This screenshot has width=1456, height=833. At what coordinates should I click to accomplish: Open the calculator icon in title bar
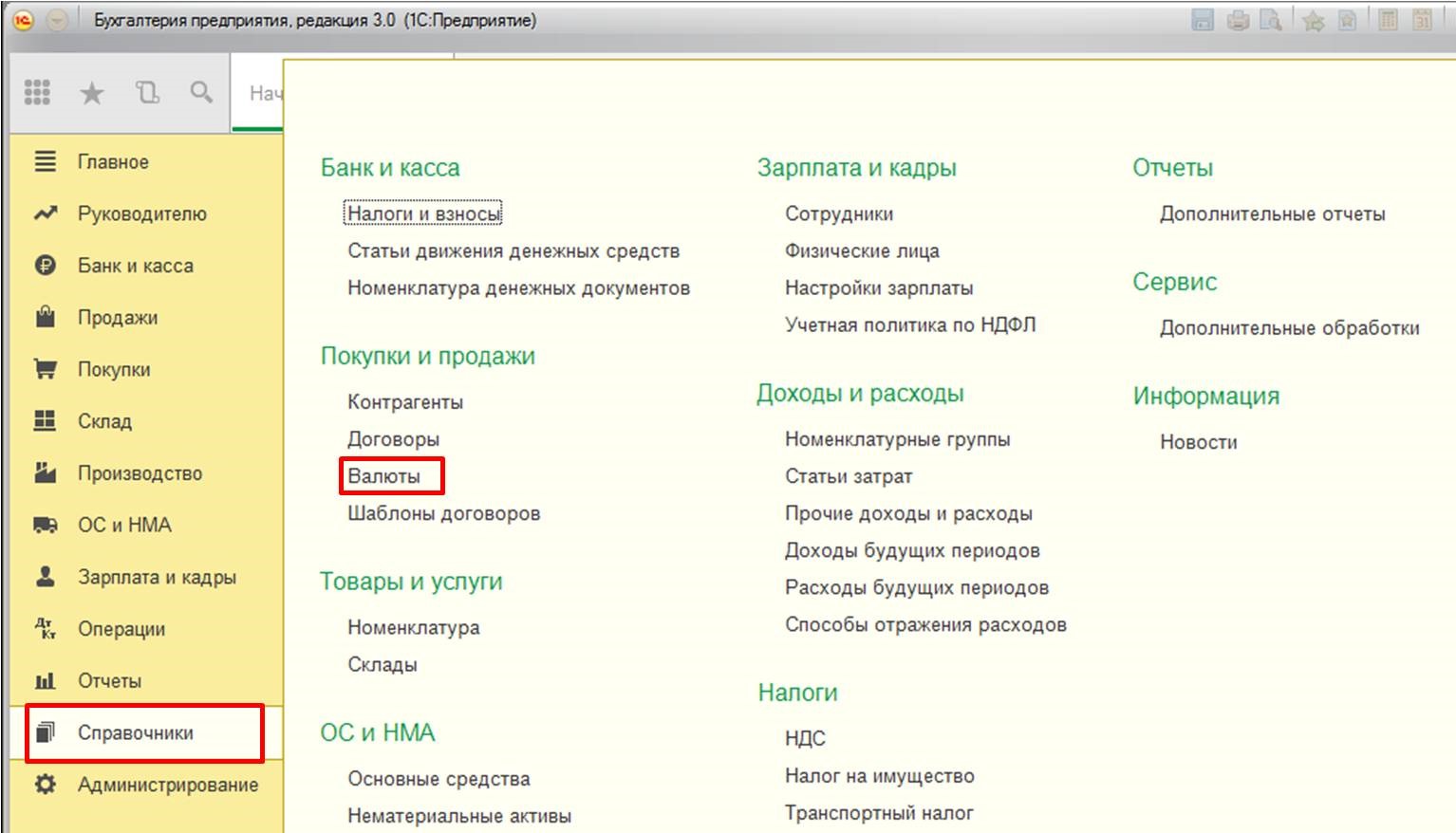pyautogui.click(x=1388, y=20)
